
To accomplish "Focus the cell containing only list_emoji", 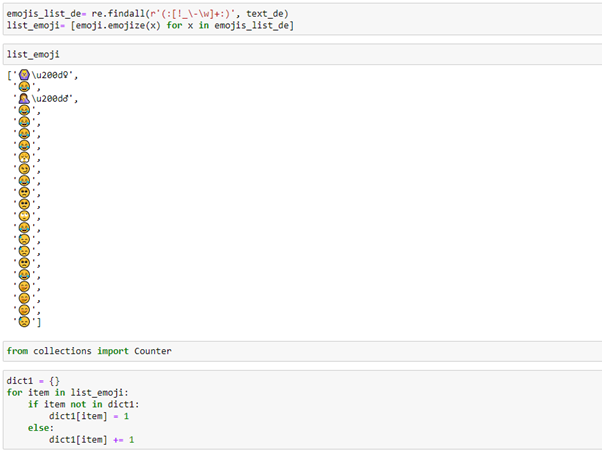I will (x=303, y=54).
